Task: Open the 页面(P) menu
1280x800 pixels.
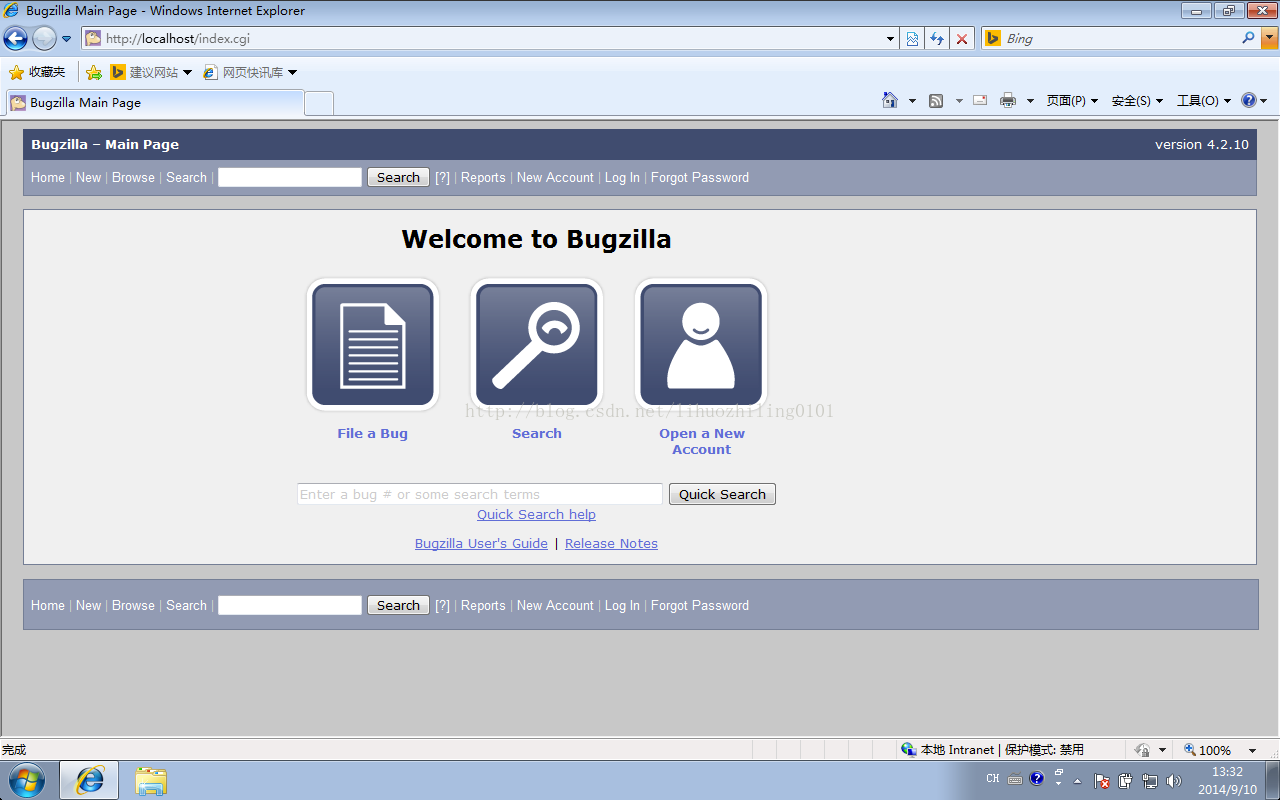Action: pos(1072,101)
